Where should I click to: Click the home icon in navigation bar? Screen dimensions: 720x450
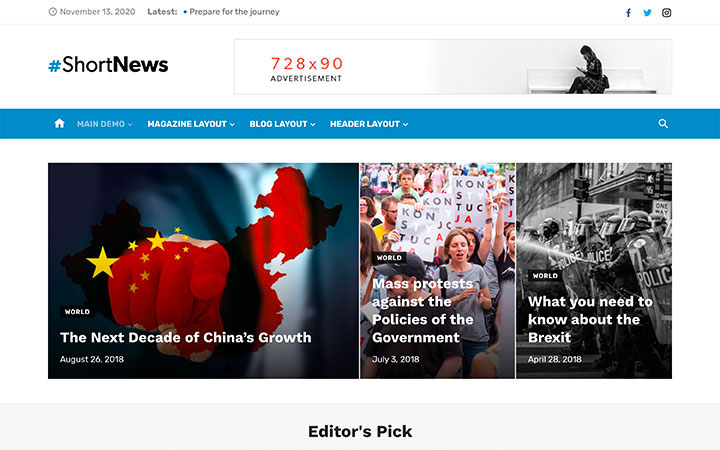pyautogui.click(x=59, y=124)
